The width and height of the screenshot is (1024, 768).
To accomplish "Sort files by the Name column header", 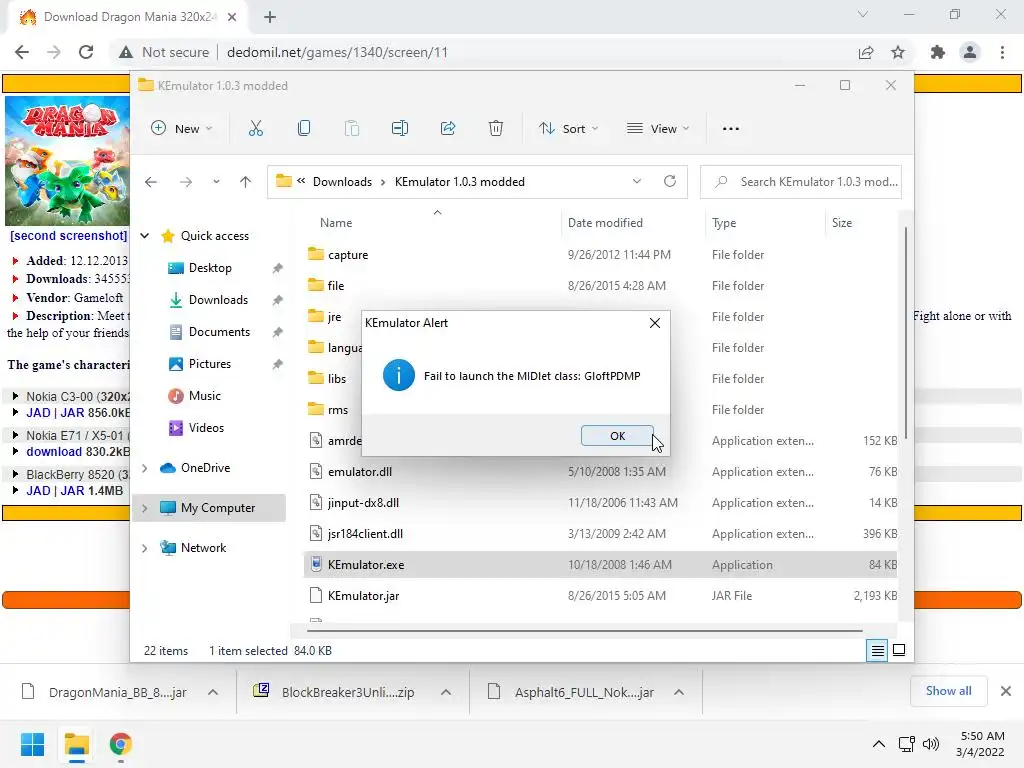I will [x=336, y=223].
